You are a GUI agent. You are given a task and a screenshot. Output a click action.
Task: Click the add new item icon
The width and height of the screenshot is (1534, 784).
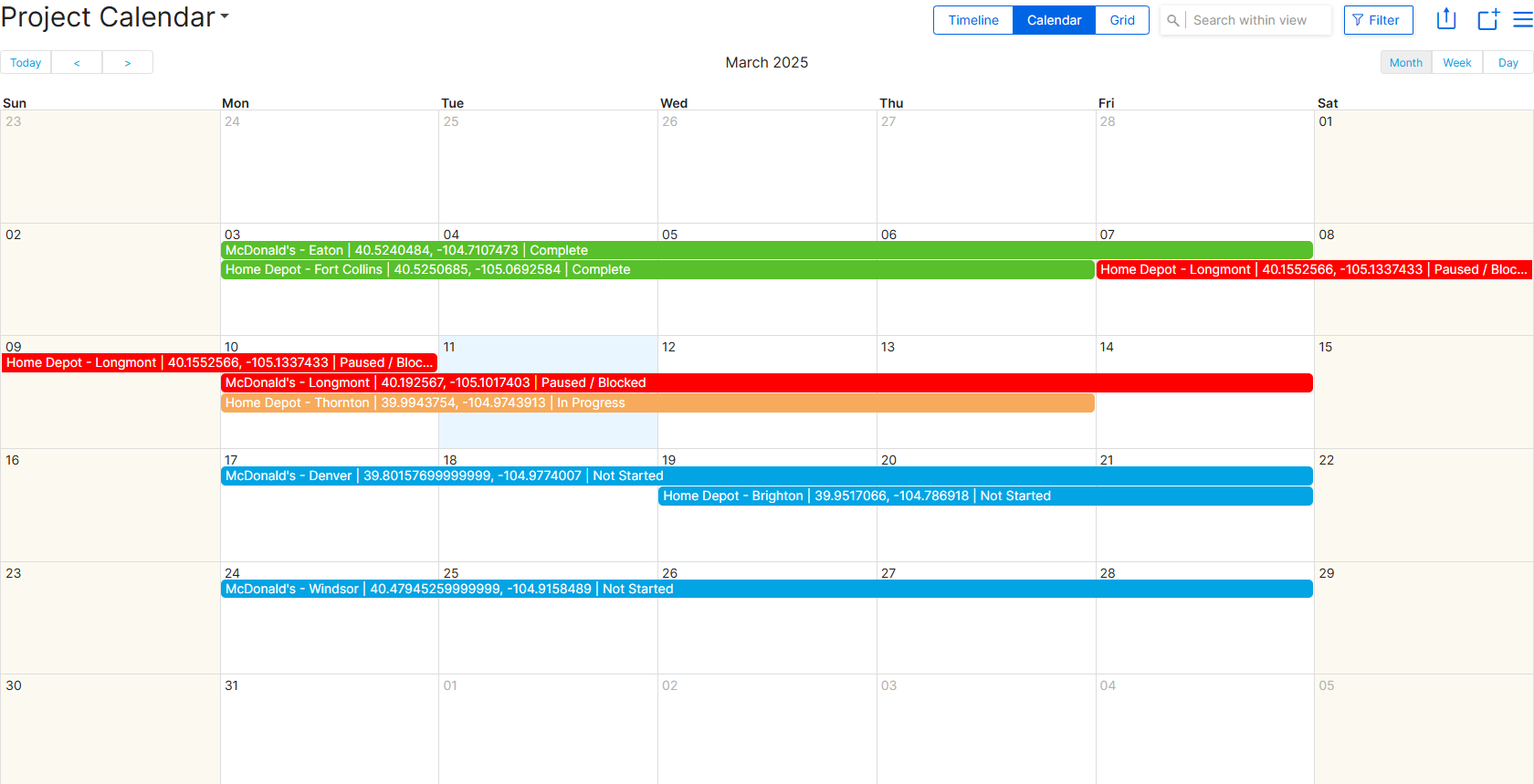coord(1488,19)
